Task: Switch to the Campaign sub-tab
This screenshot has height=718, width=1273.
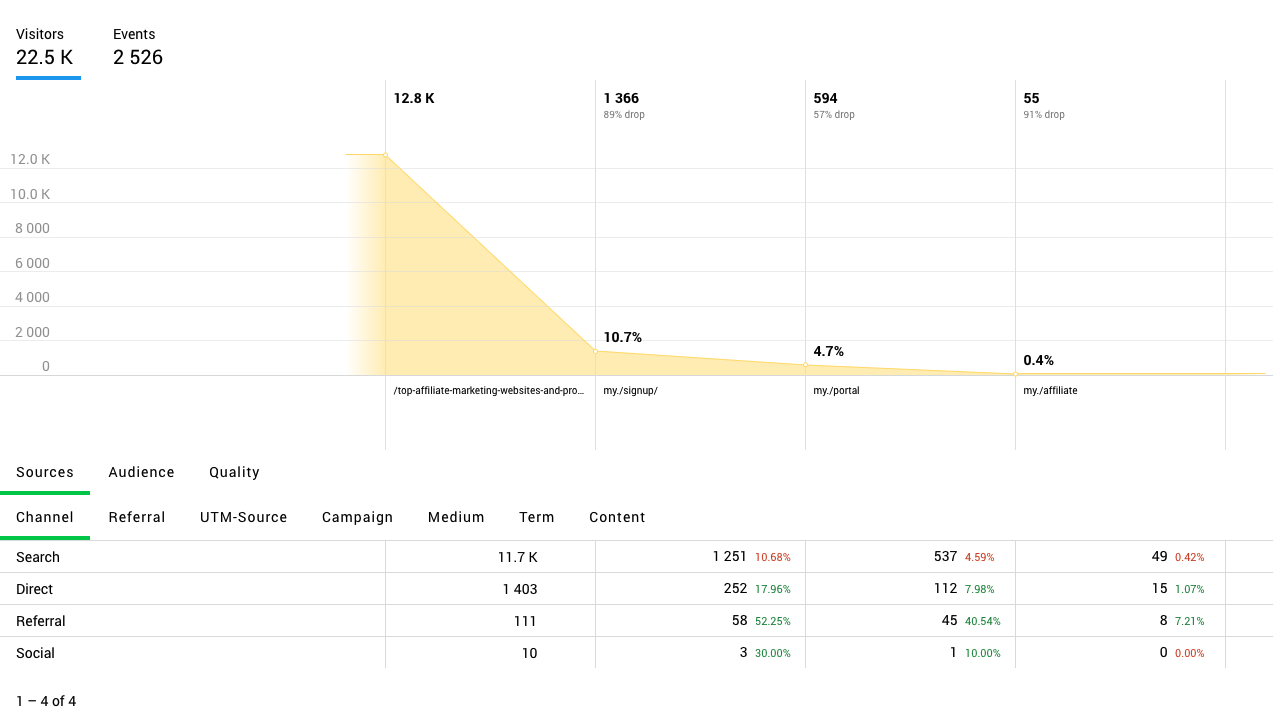Action: coord(357,517)
